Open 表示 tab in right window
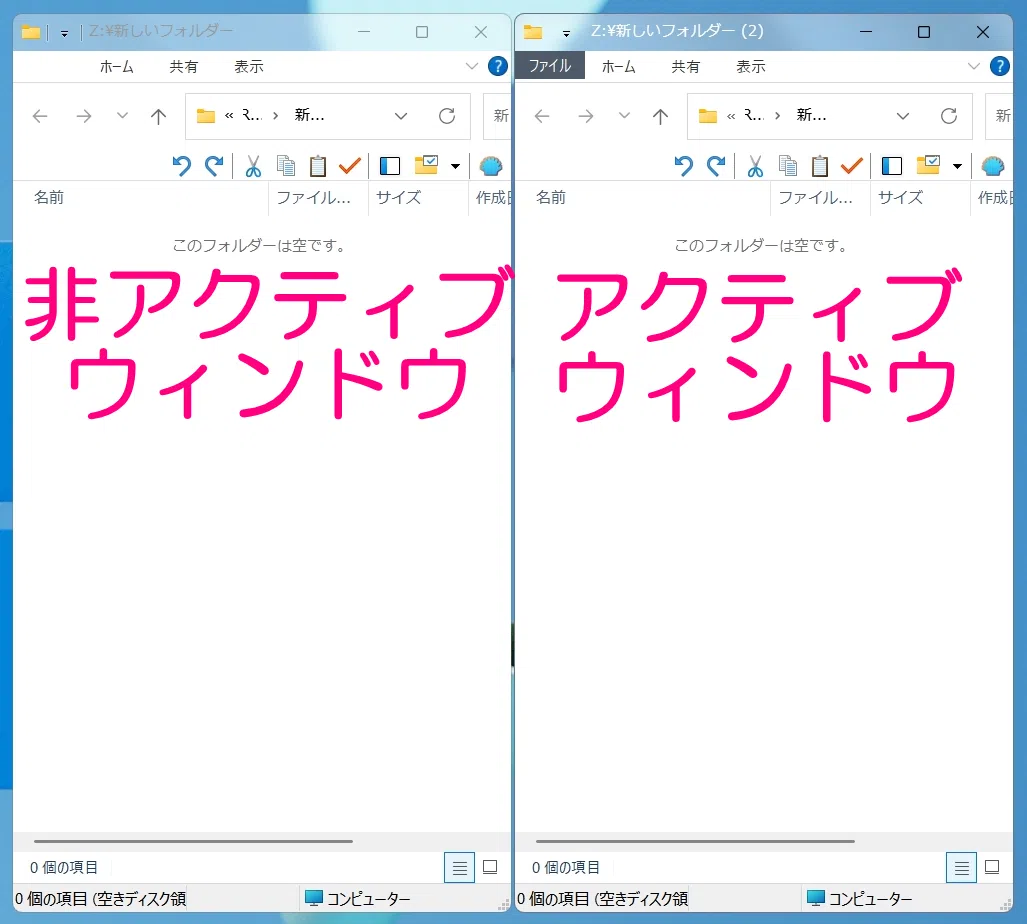1027x924 pixels. [x=751, y=66]
